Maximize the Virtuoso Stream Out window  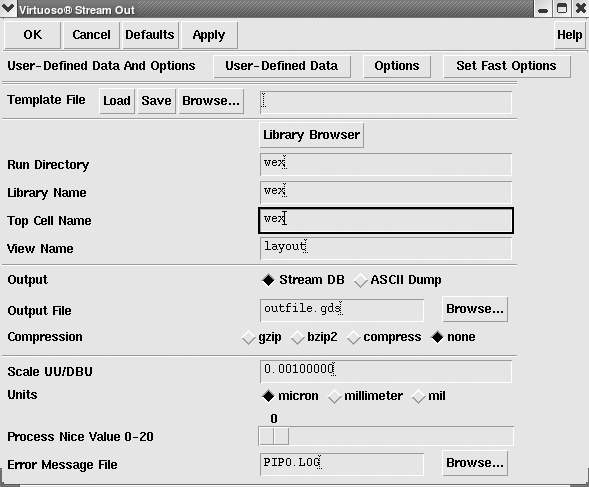click(x=562, y=9)
